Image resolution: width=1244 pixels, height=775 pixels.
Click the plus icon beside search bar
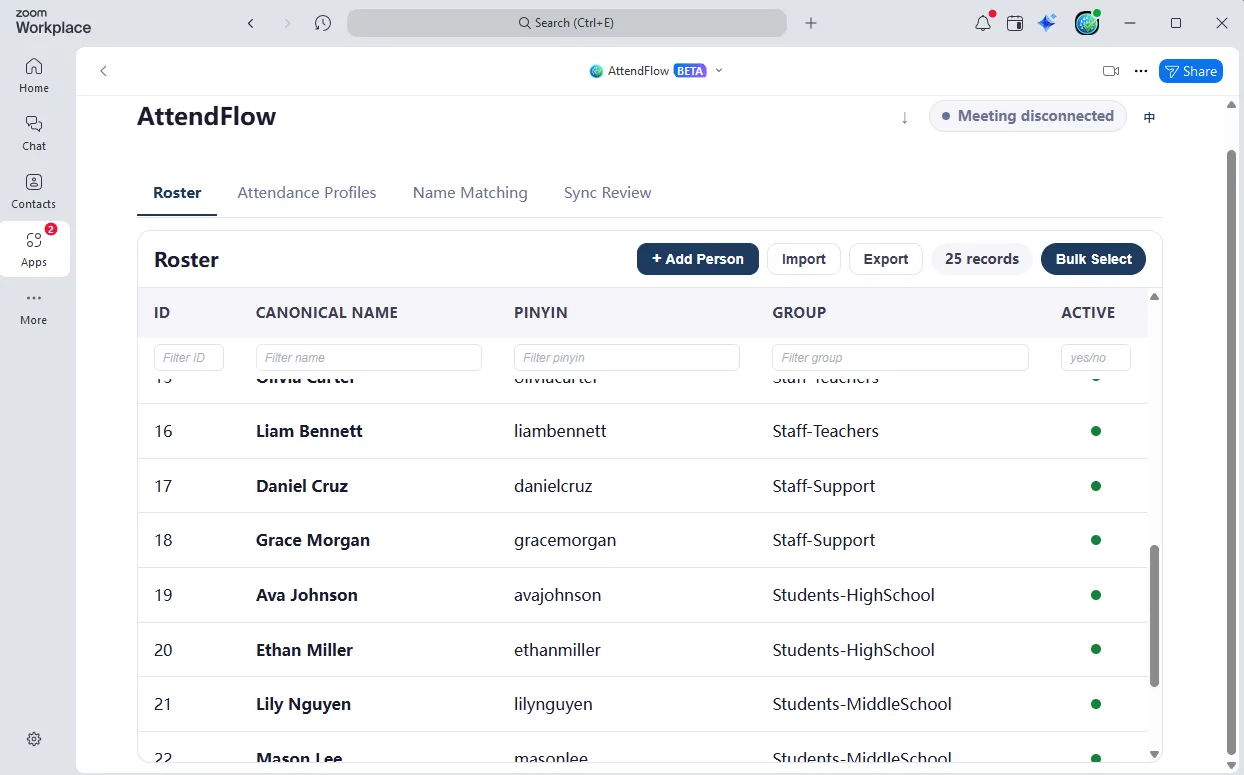click(811, 23)
